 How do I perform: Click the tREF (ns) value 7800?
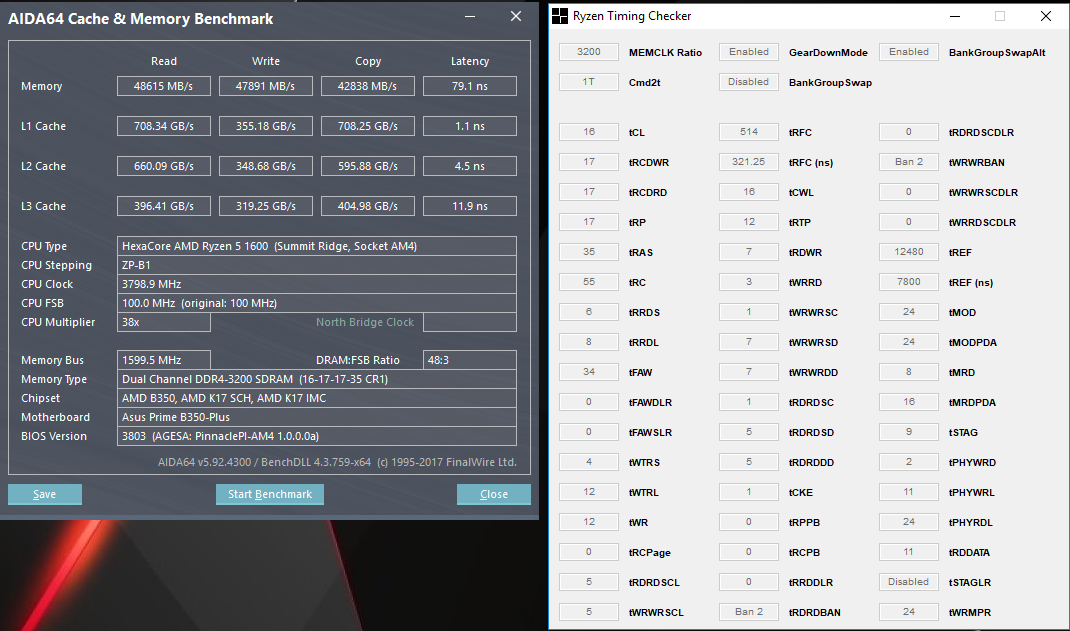(x=909, y=282)
